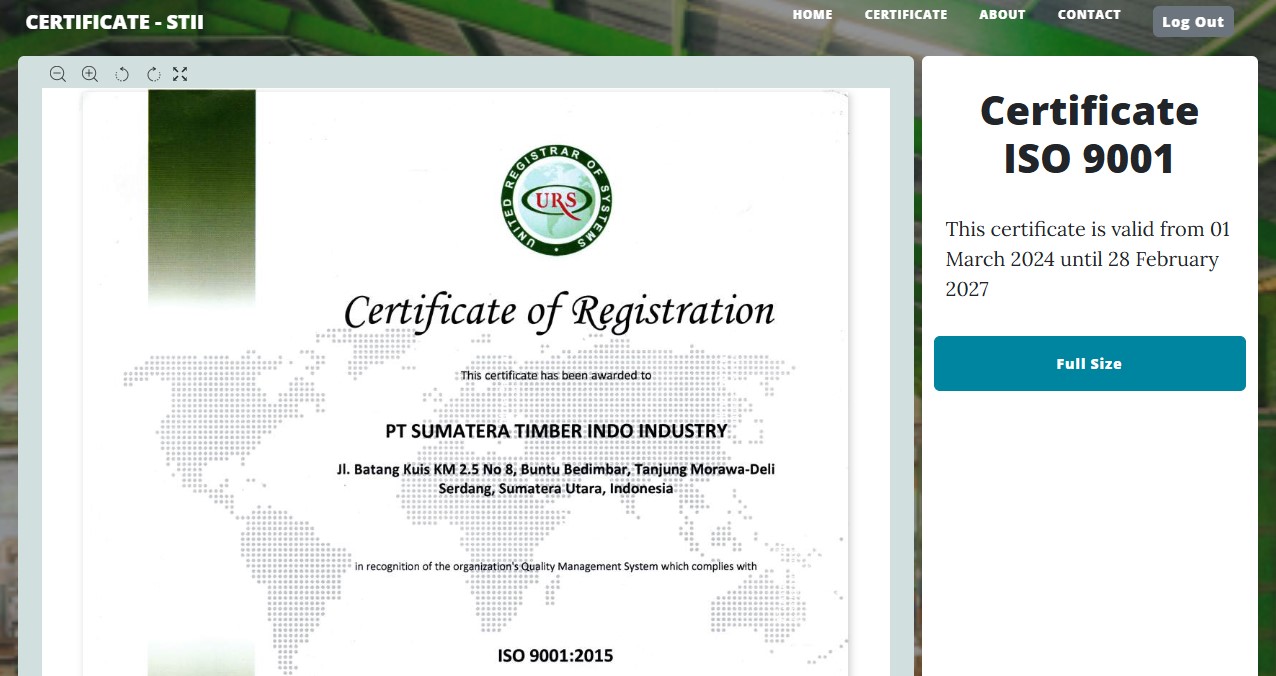Click the CERTIFICATE - STII site title
The width and height of the screenshot is (1276, 676).
tap(114, 22)
